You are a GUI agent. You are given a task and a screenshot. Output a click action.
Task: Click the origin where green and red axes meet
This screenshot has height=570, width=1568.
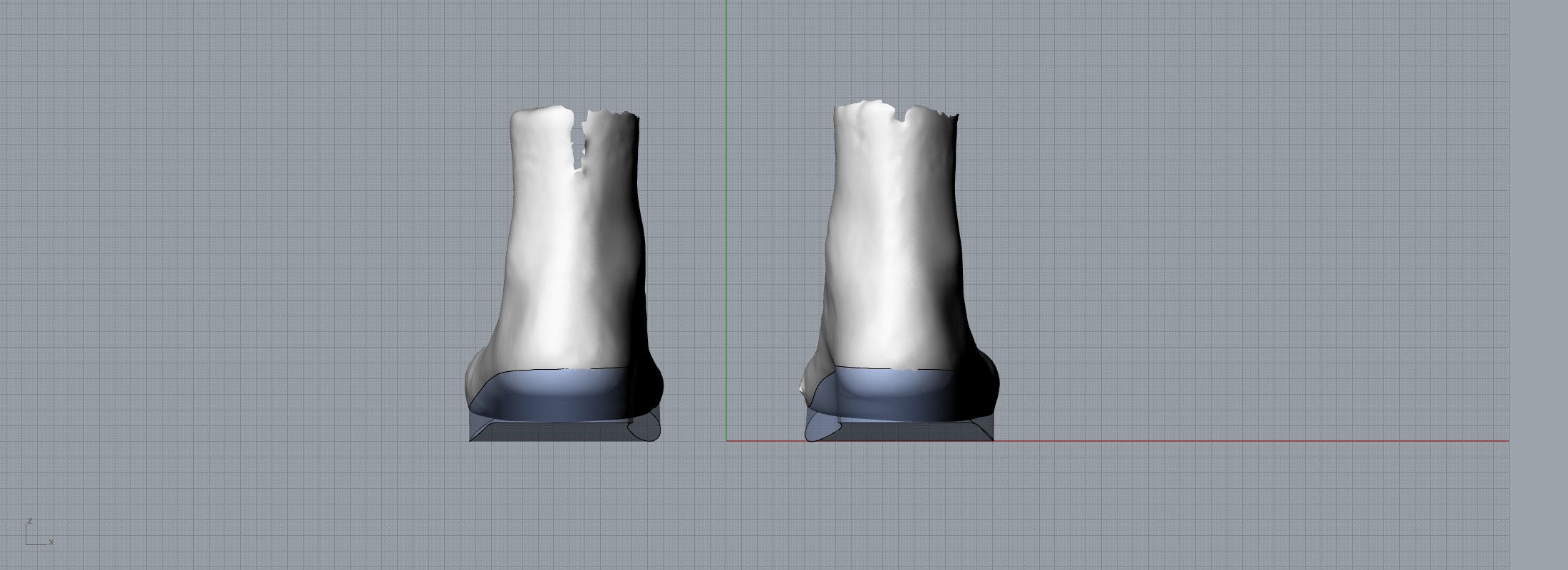(x=726, y=441)
